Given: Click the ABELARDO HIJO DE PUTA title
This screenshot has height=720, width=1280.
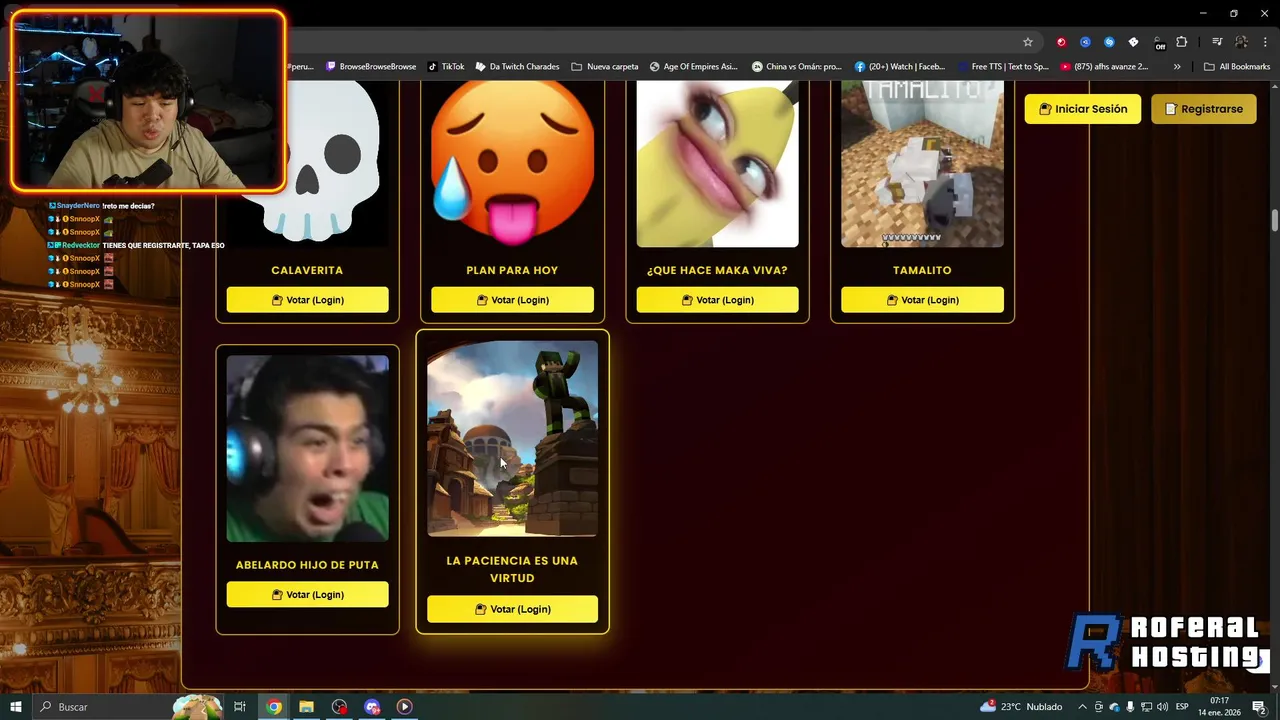Looking at the screenshot, I should click(307, 565).
